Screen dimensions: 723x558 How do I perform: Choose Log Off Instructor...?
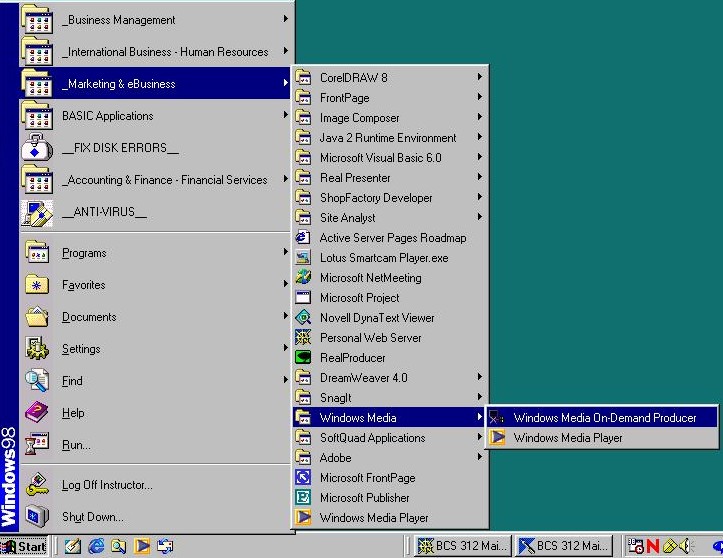tap(155, 485)
